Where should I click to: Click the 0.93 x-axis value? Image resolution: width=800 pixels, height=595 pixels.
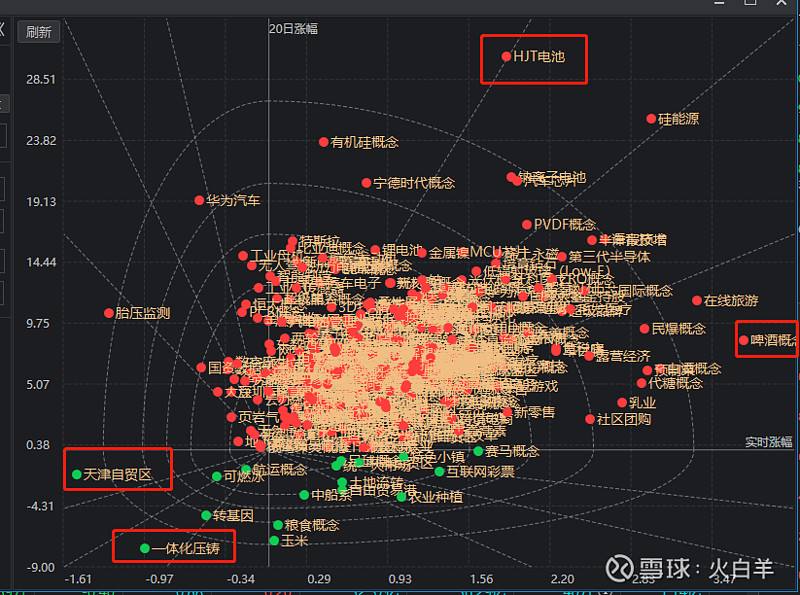point(400,579)
